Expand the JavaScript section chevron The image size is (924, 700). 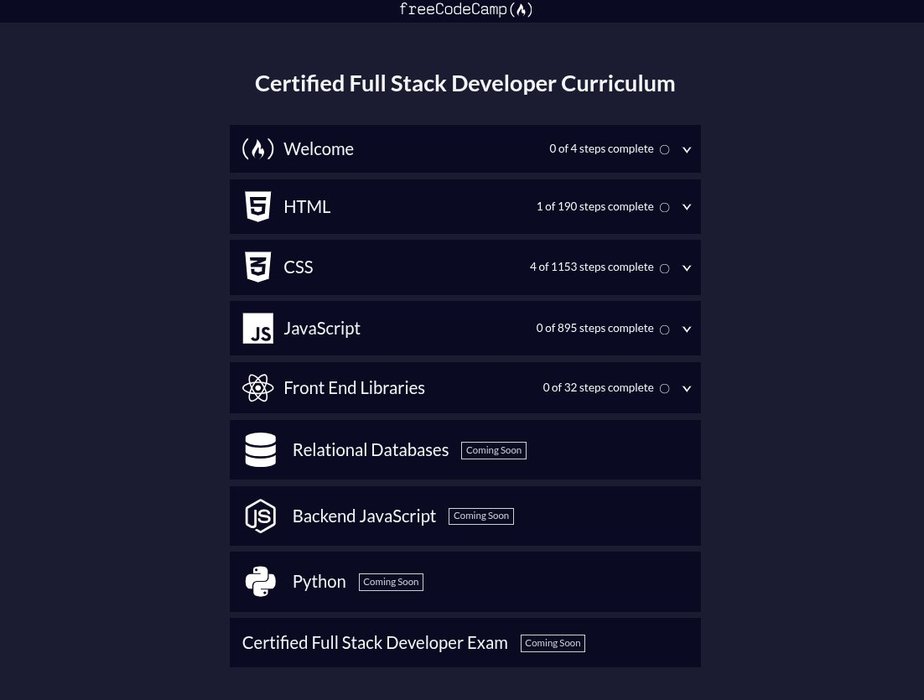687,329
